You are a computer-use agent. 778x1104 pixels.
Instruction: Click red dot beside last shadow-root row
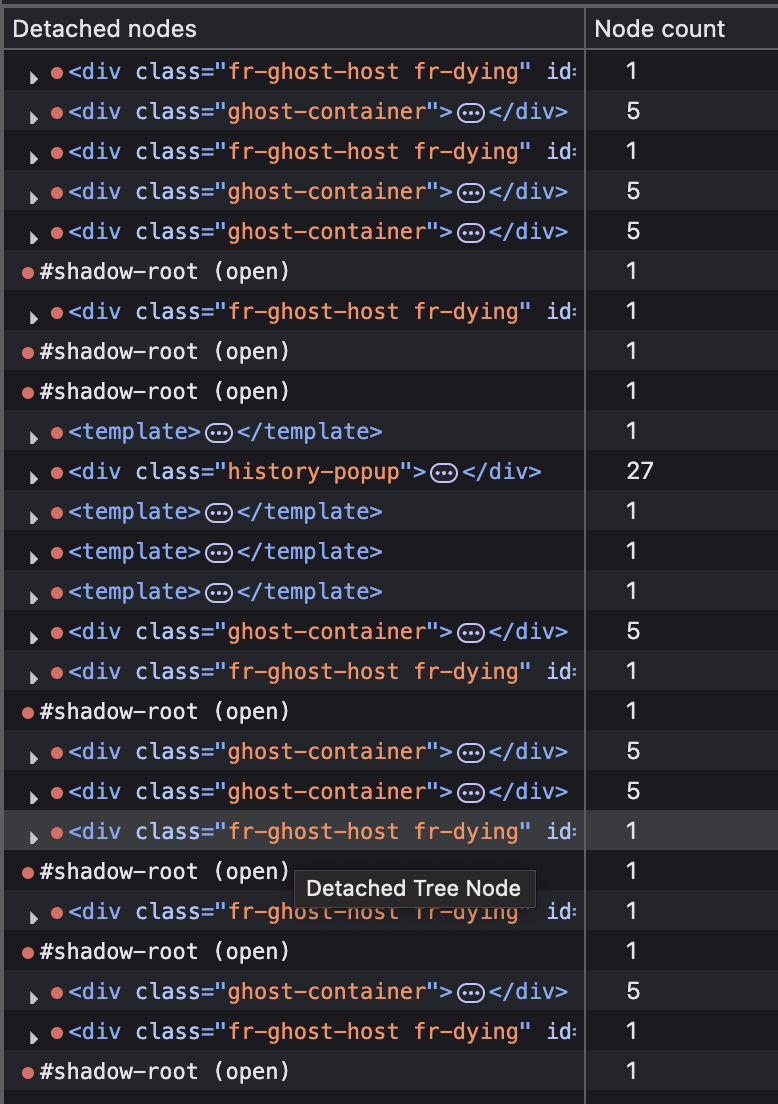[28, 1072]
